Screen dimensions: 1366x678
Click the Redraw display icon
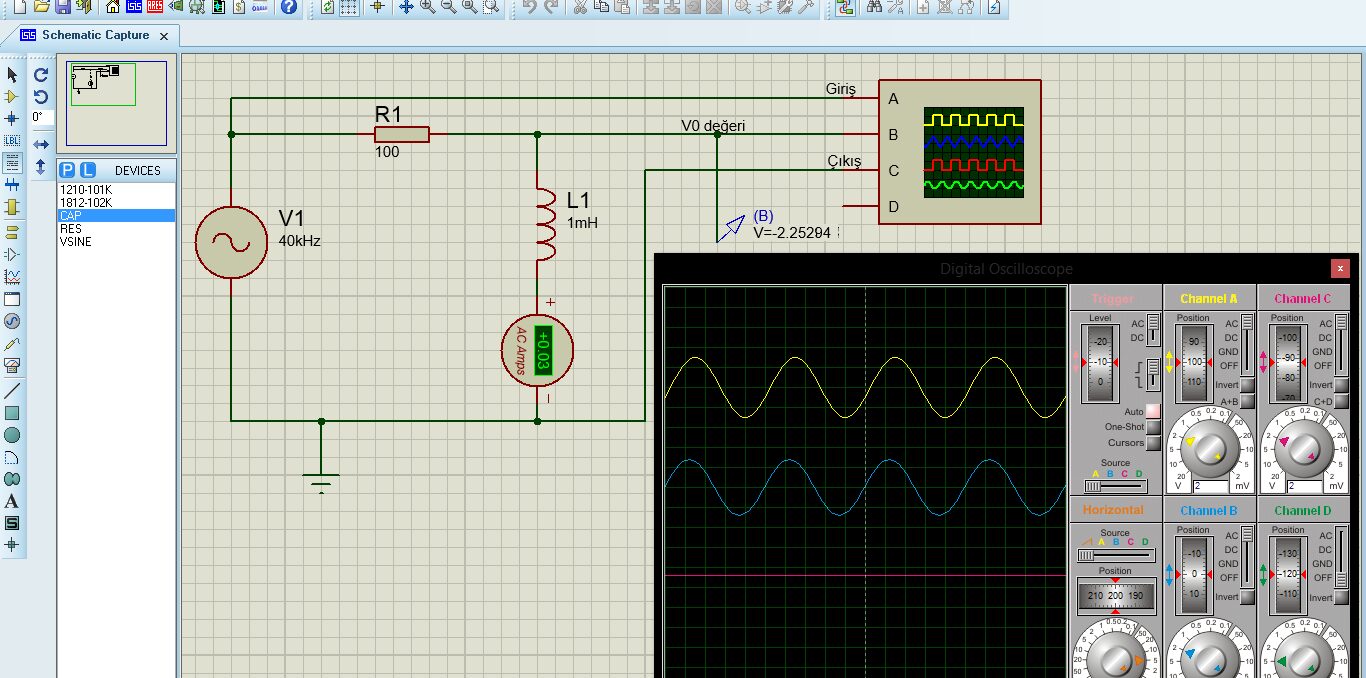point(328,7)
